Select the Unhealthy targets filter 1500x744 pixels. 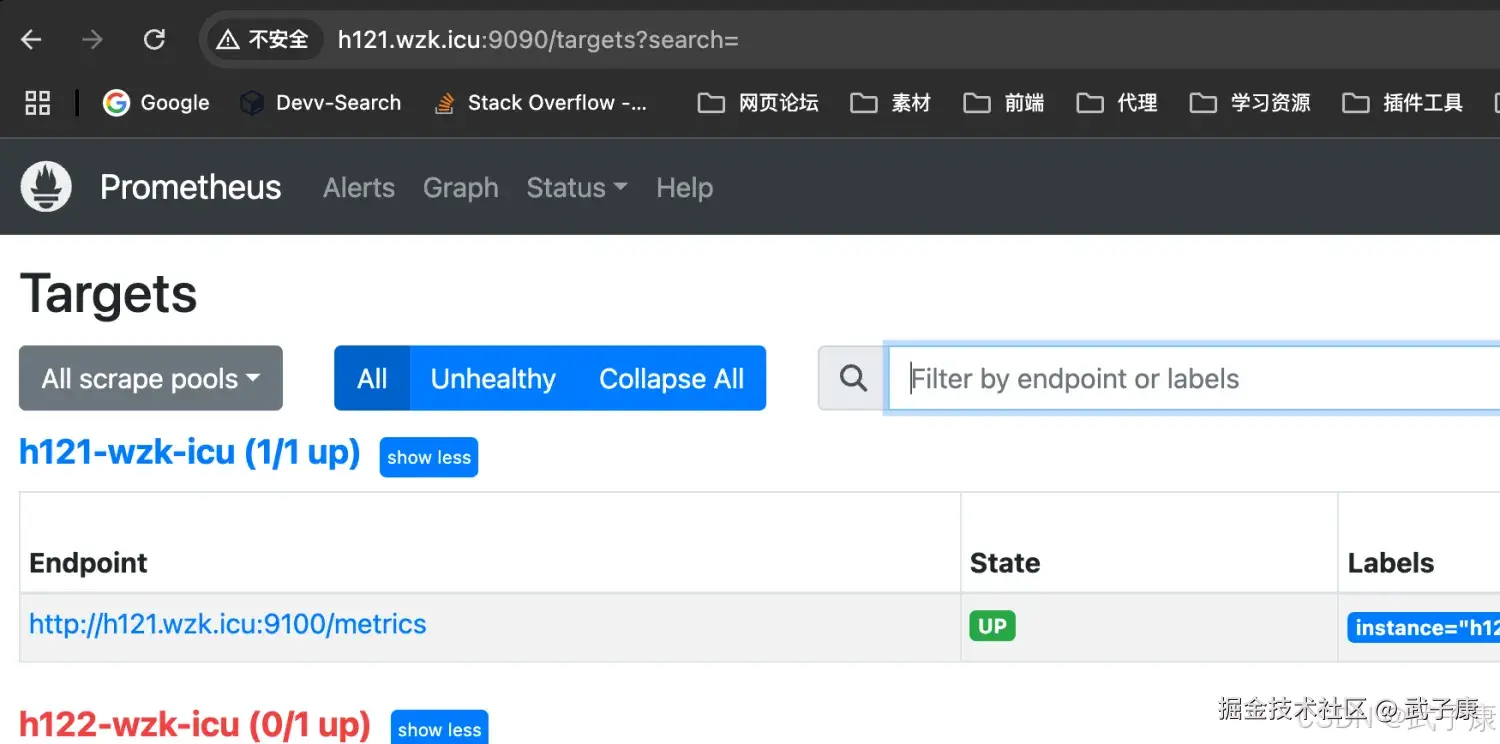[x=493, y=378]
